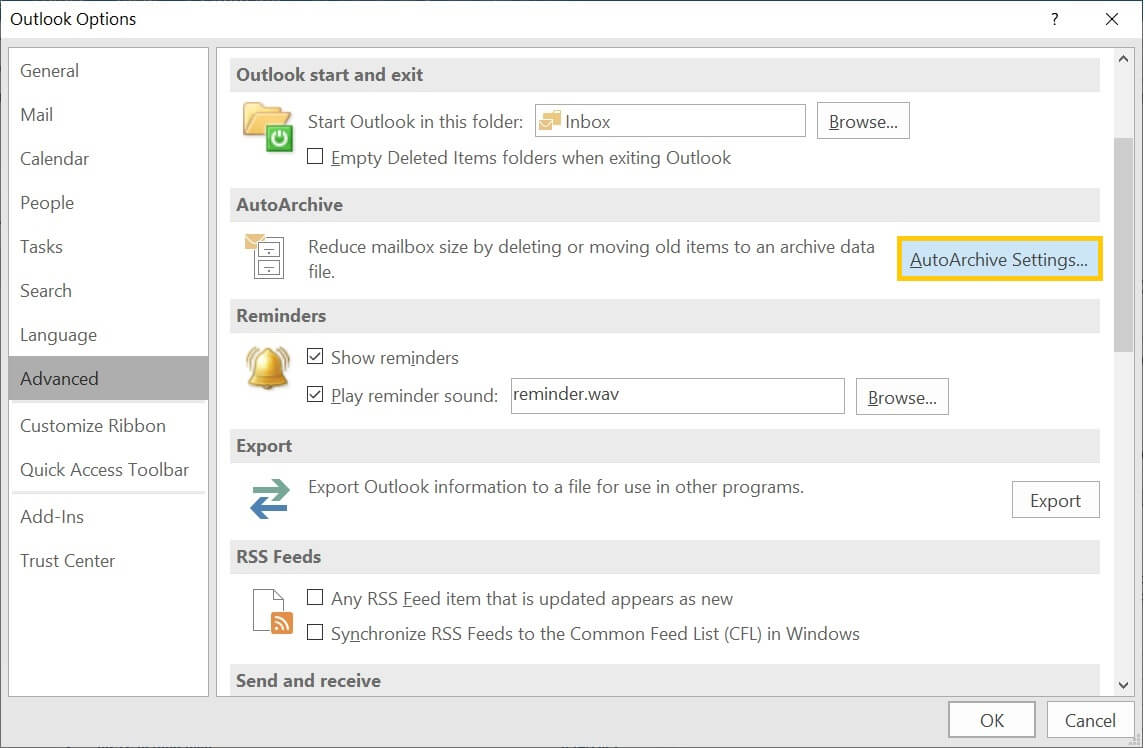This screenshot has height=748, width=1145.
Task: Select the Search options category
Action: coord(109,291)
